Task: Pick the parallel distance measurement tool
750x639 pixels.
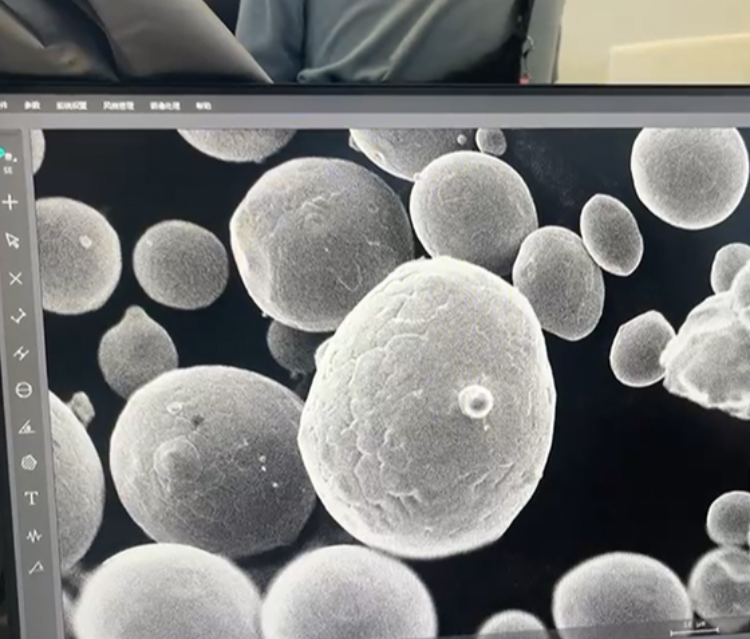Action: (21, 353)
